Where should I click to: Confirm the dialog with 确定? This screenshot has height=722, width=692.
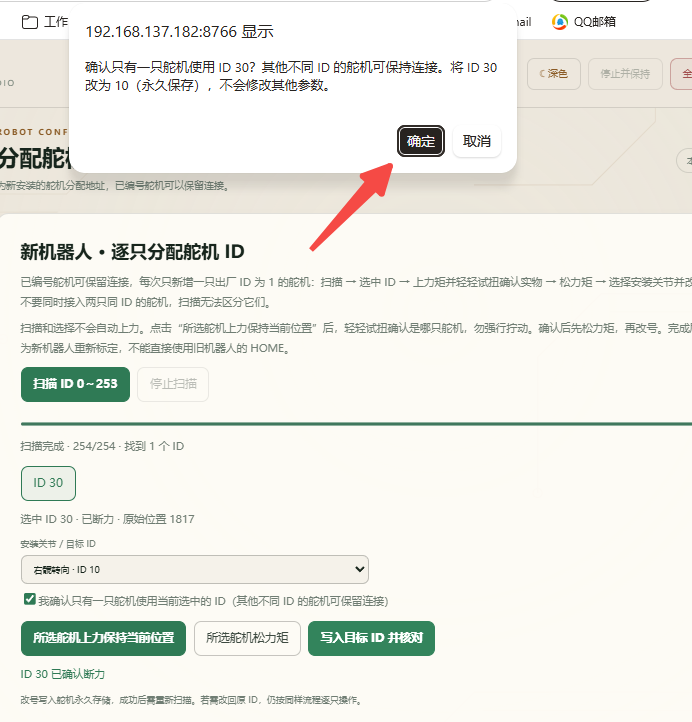click(420, 141)
